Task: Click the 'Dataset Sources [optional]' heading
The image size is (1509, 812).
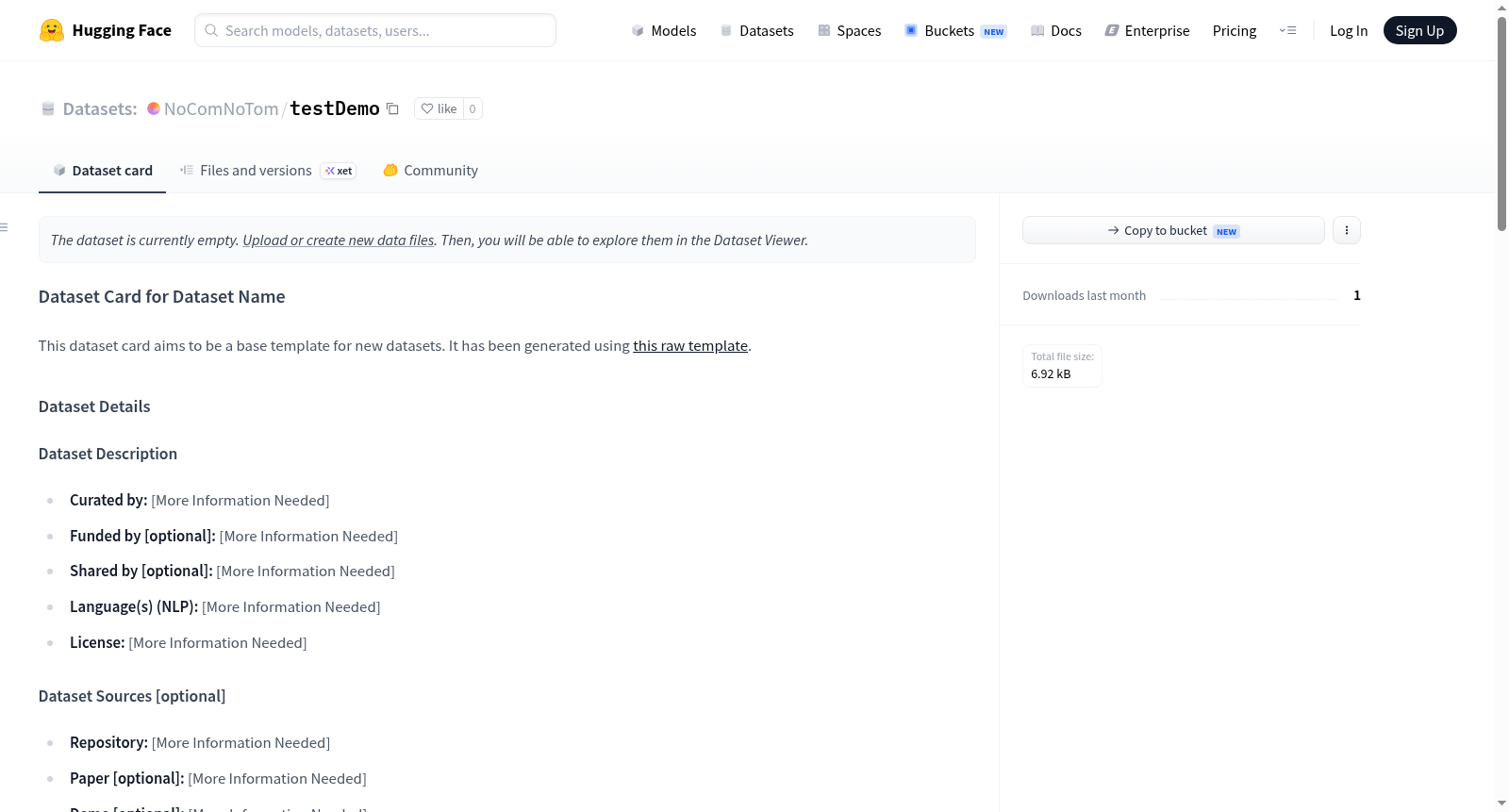Action: pyautogui.click(x=132, y=696)
